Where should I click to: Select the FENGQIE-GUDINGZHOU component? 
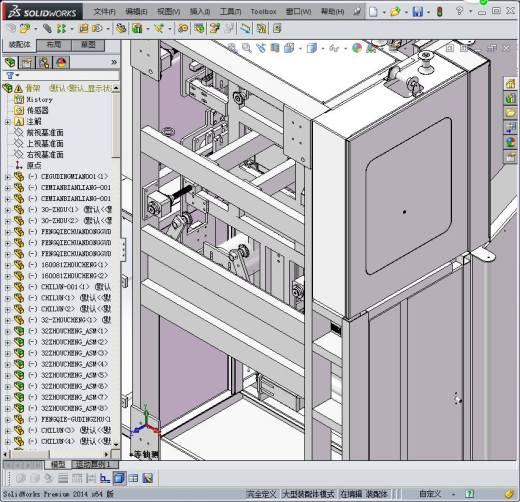(x=76, y=419)
